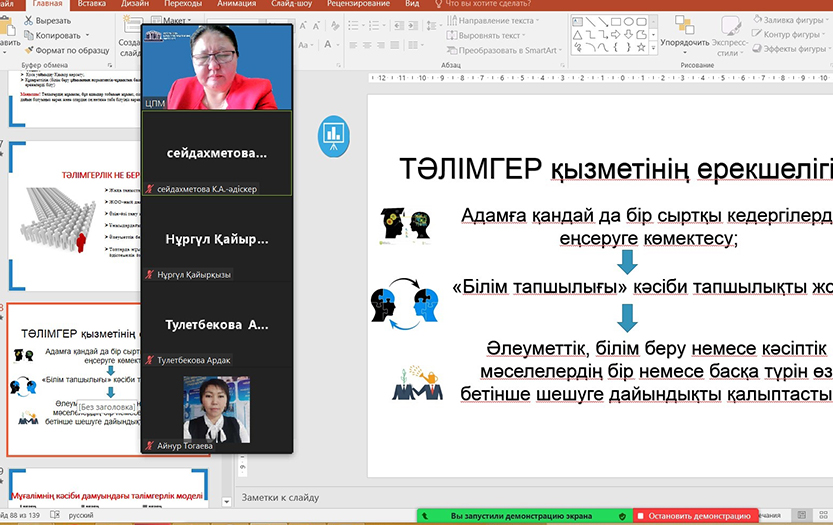Open the Вставка ribbon tab
Screen dimensions: 833x525
pyautogui.click(x=91, y=4)
